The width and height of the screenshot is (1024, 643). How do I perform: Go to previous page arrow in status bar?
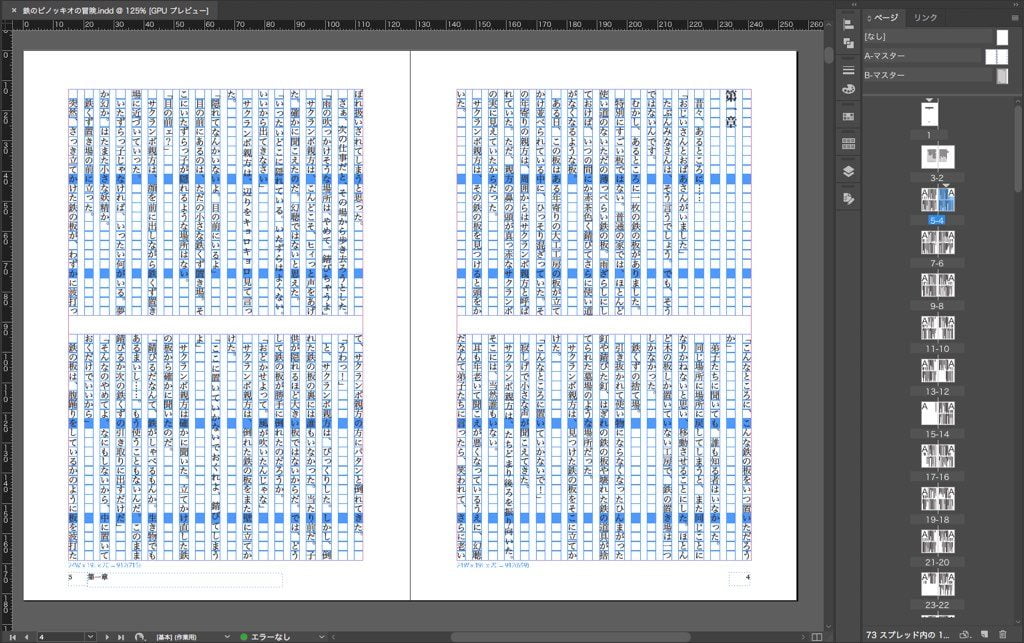[x=26, y=636]
